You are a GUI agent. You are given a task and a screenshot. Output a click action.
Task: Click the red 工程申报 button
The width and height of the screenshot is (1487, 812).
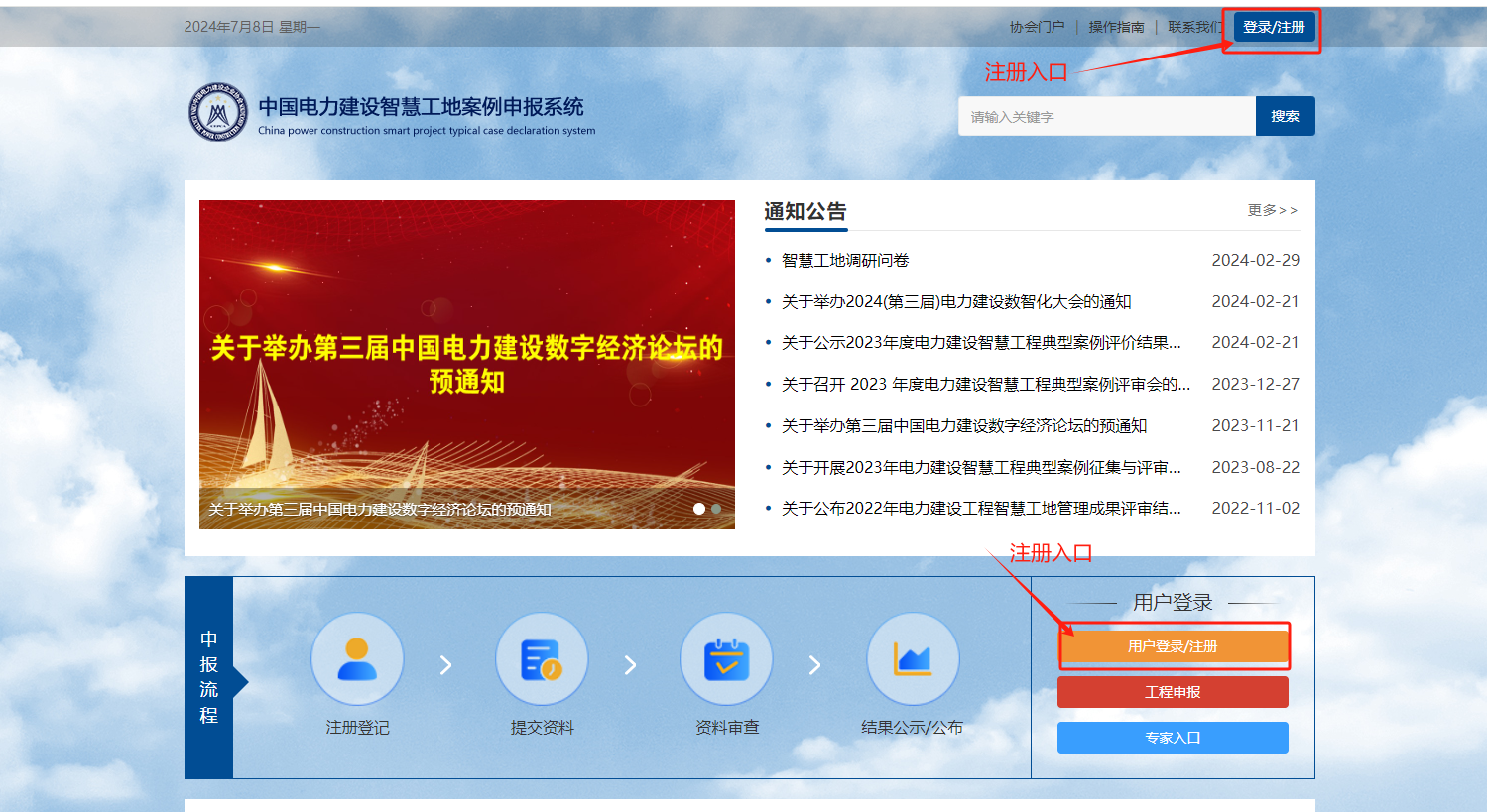pos(1173,692)
